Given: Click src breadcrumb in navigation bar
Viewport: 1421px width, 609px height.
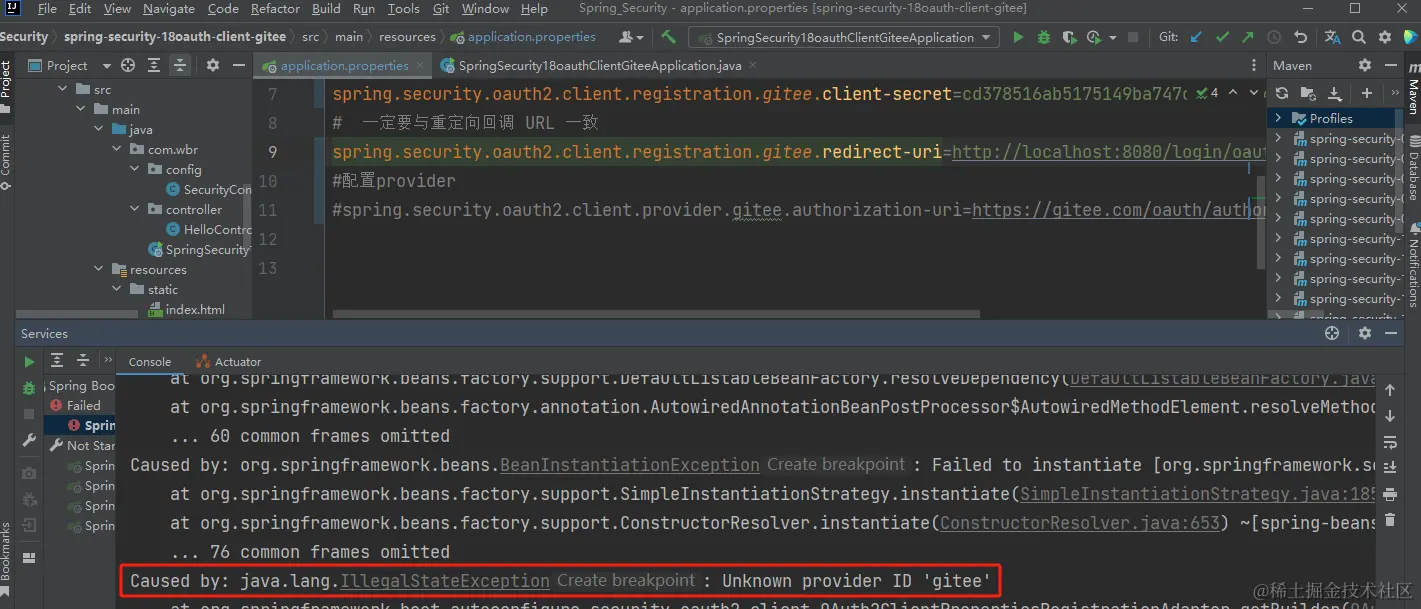Looking at the screenshot, I should click(311, 37).
